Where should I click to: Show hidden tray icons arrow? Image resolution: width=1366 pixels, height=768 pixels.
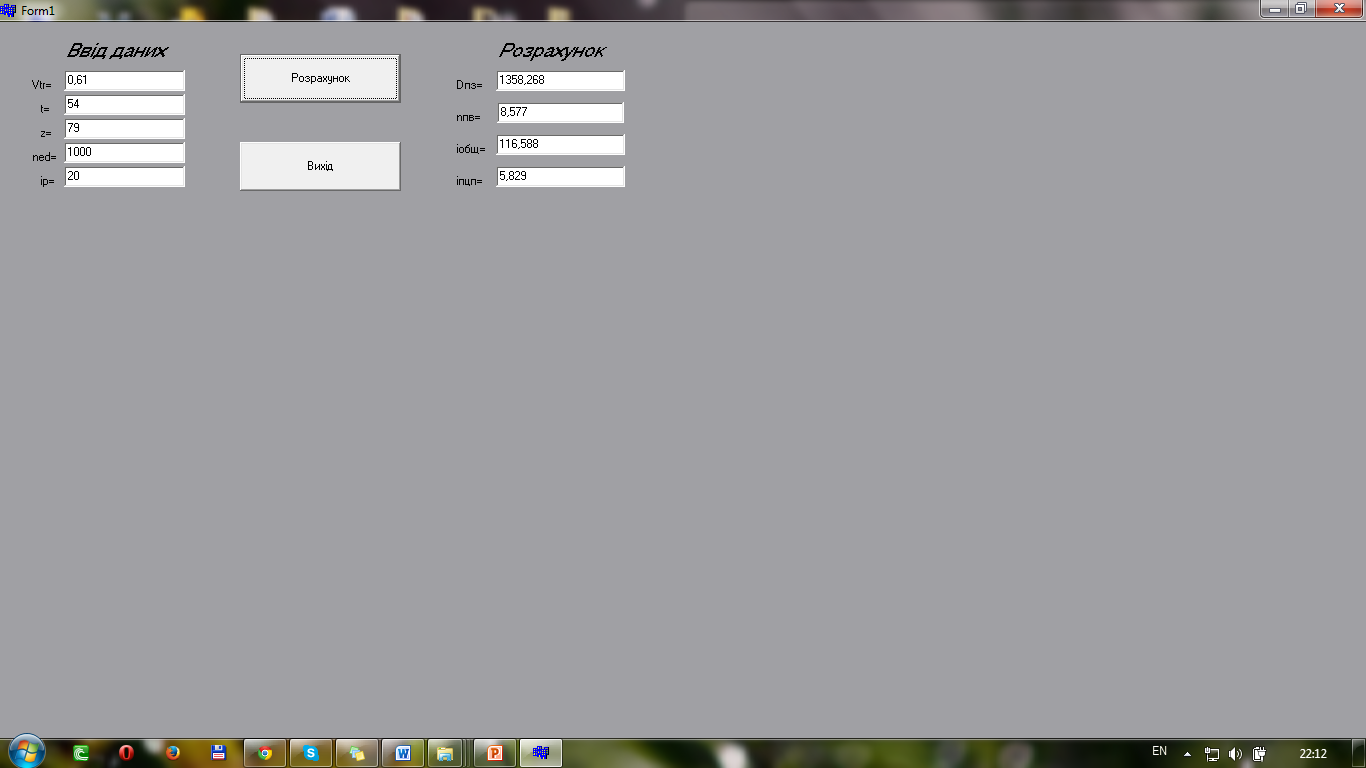click(x=1187, y=754)
